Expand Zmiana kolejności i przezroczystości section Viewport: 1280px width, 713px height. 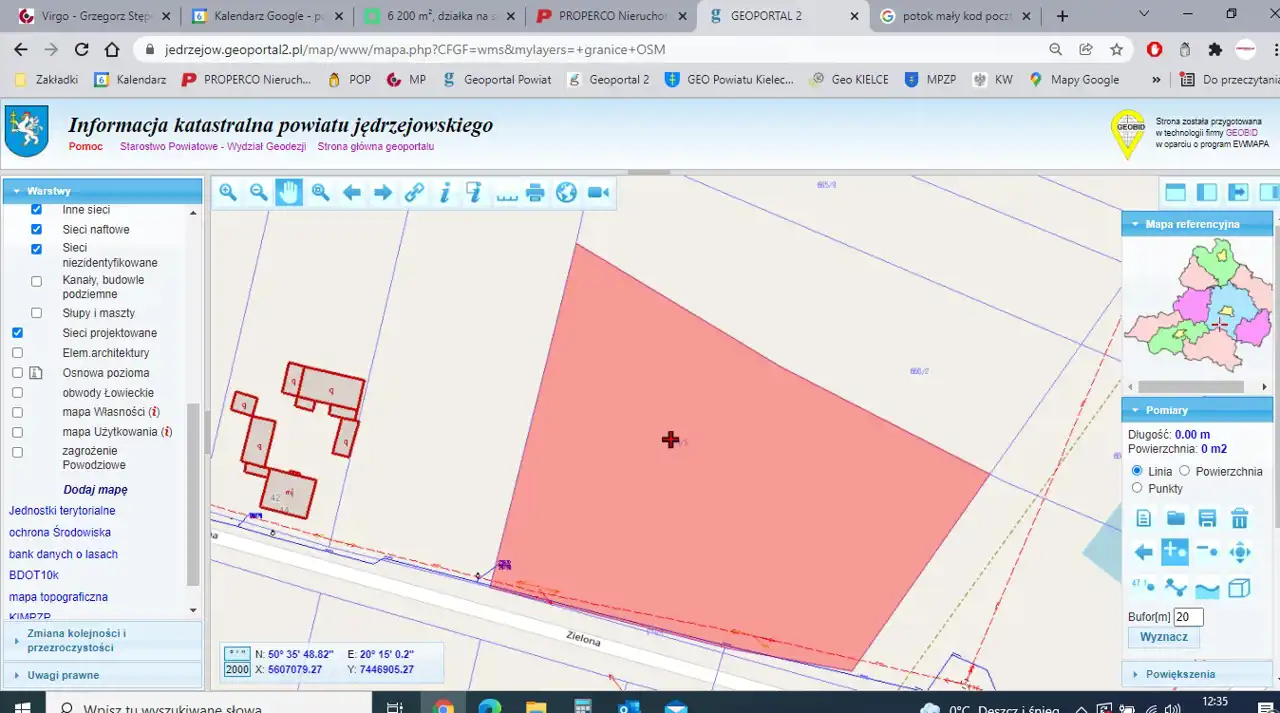point(76,640)
